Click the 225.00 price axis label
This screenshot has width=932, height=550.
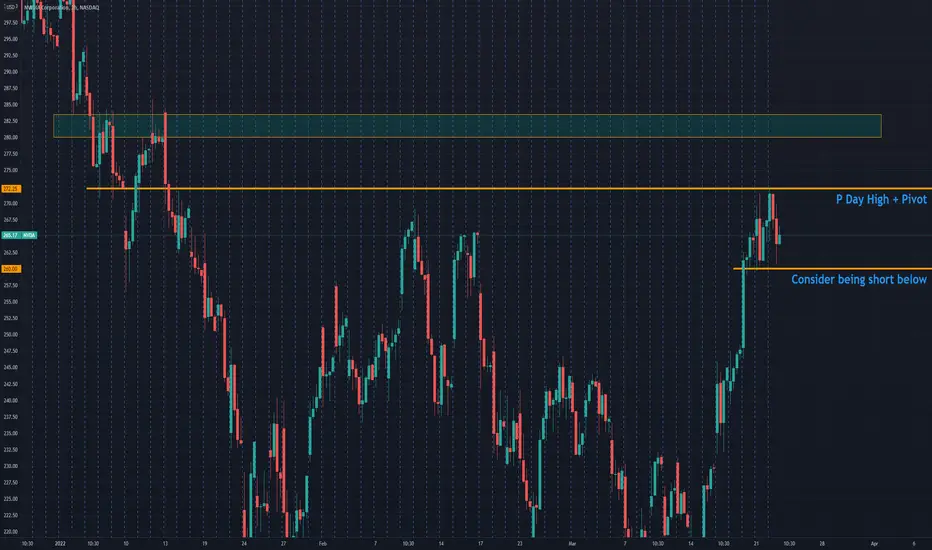(11, 499)
